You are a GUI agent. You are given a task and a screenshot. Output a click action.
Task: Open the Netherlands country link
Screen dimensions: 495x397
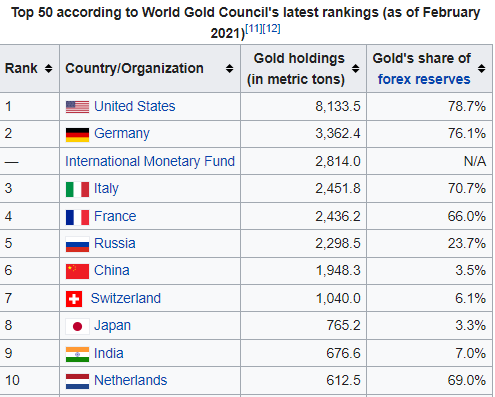click(x=130, y=380)
